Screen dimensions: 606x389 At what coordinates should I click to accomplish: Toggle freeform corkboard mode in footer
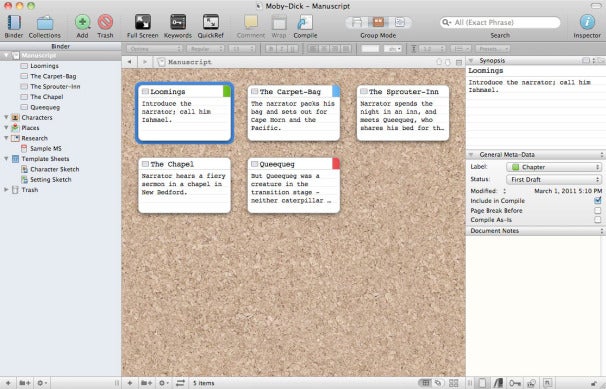tap(438, 383)
